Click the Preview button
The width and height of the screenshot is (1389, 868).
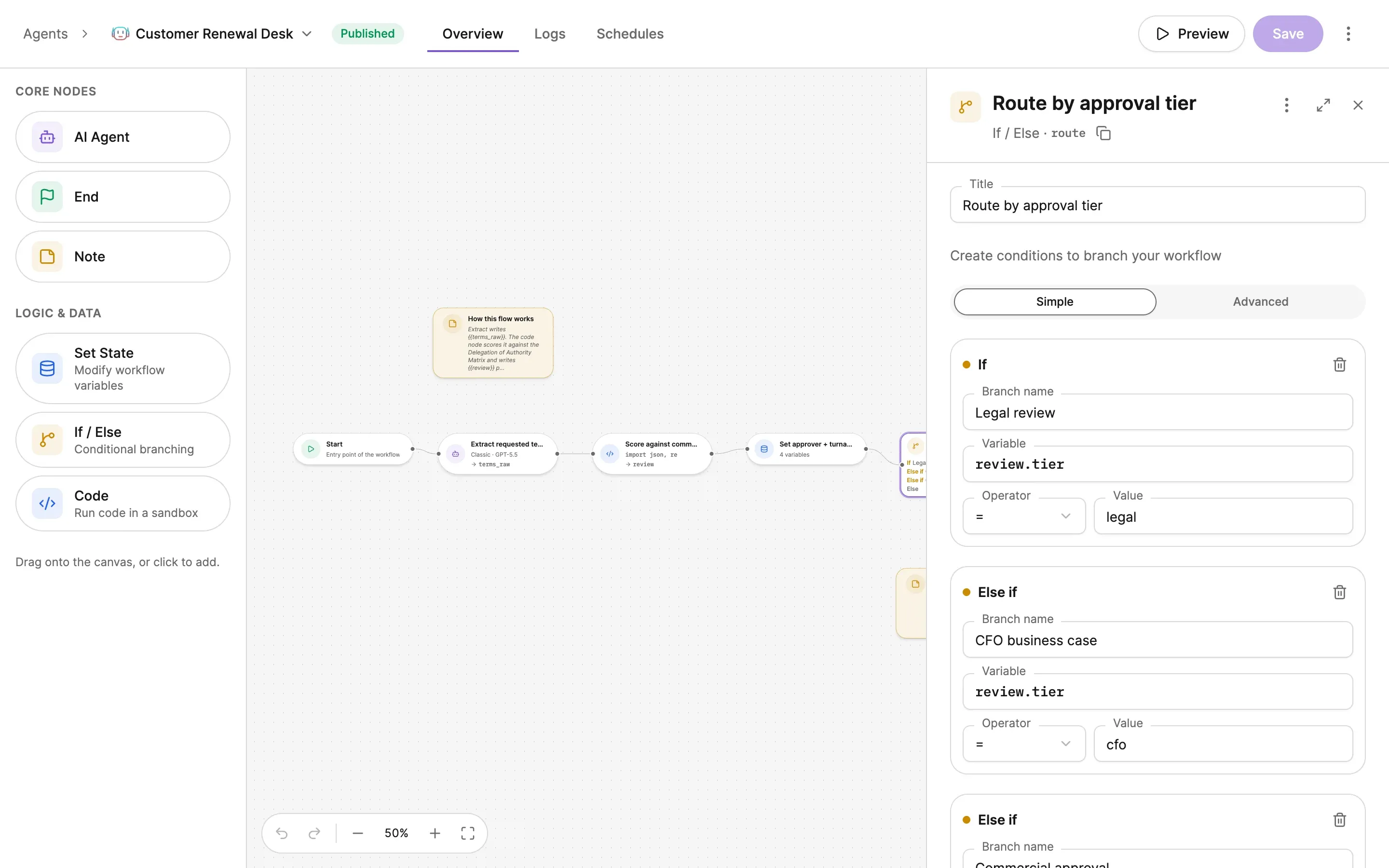pyautogui.click(x=1192, y=34)
